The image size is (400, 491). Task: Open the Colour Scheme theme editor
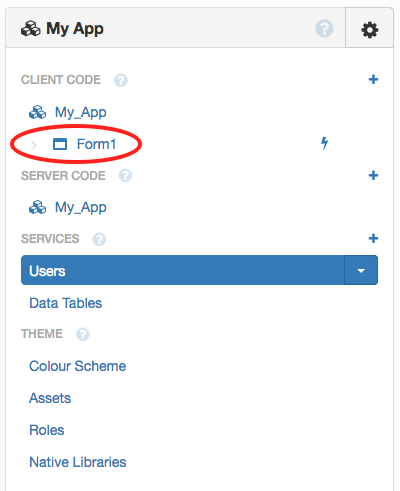78,366
